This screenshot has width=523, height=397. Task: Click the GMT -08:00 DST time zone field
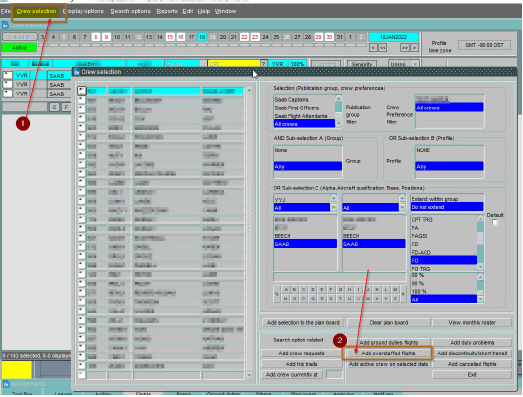click(x=484, y=45)
